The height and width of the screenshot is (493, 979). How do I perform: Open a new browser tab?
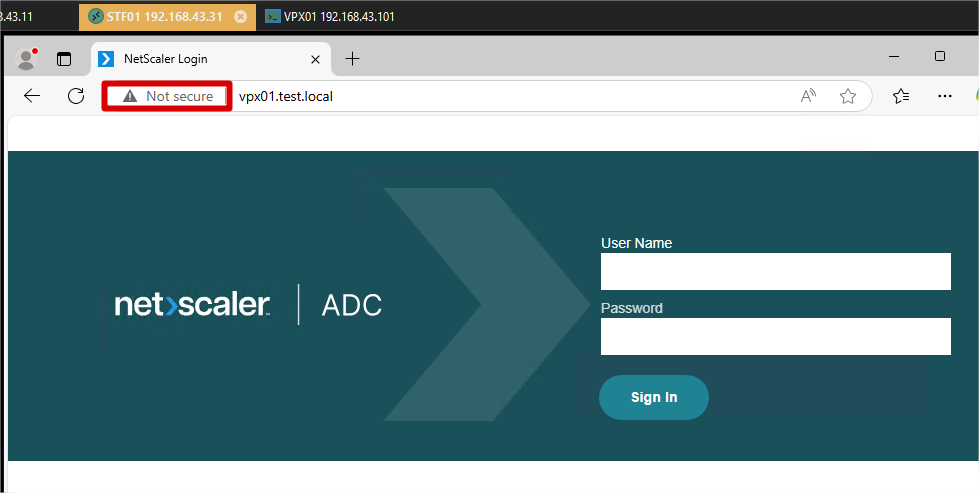[x=353, y=59]
